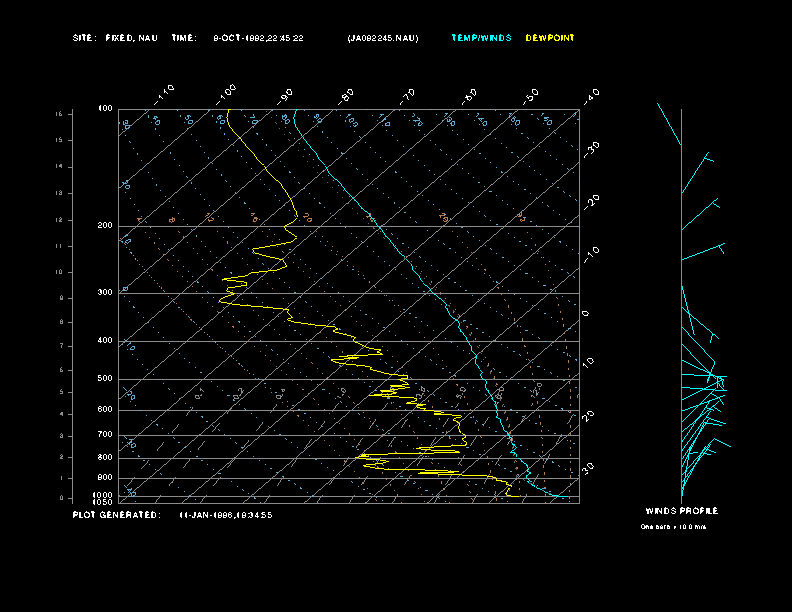Click the 100 pressure label at chart top
The height and width of the screenshot is (612, 792).
(x=105, y=109)
